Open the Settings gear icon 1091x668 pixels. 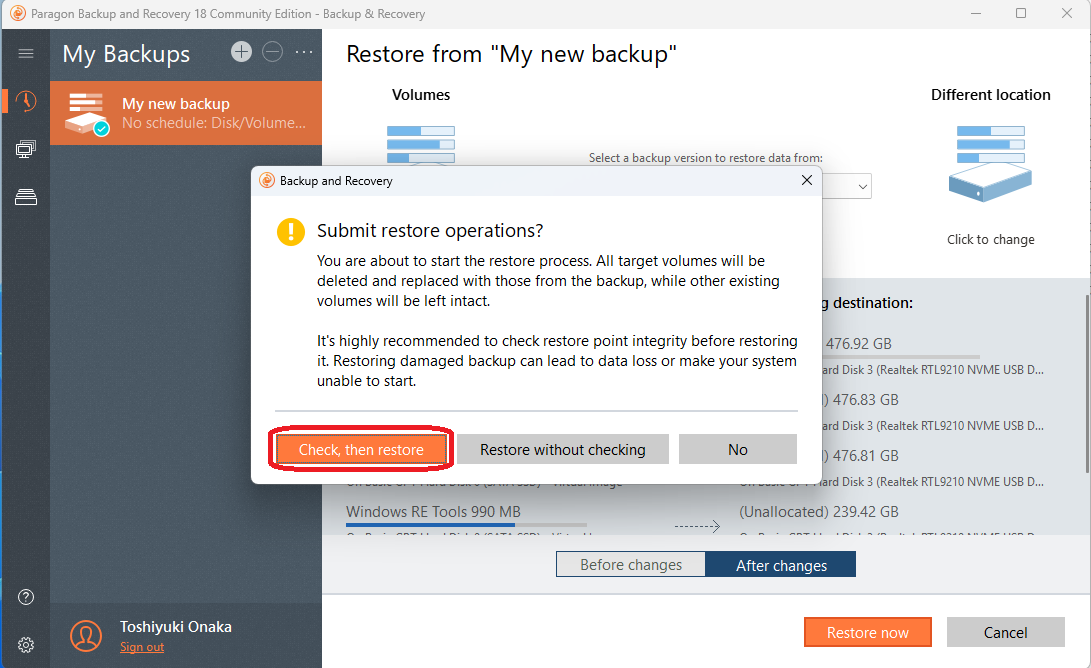[x=26, y=645]
